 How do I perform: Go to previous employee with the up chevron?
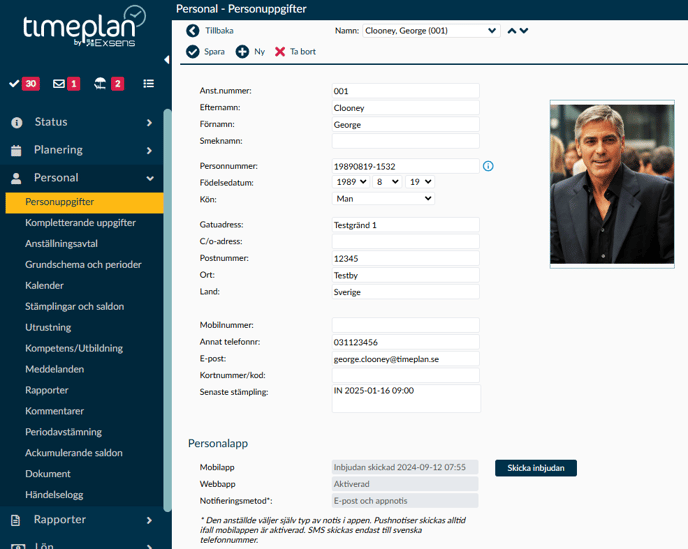[512, 31]
